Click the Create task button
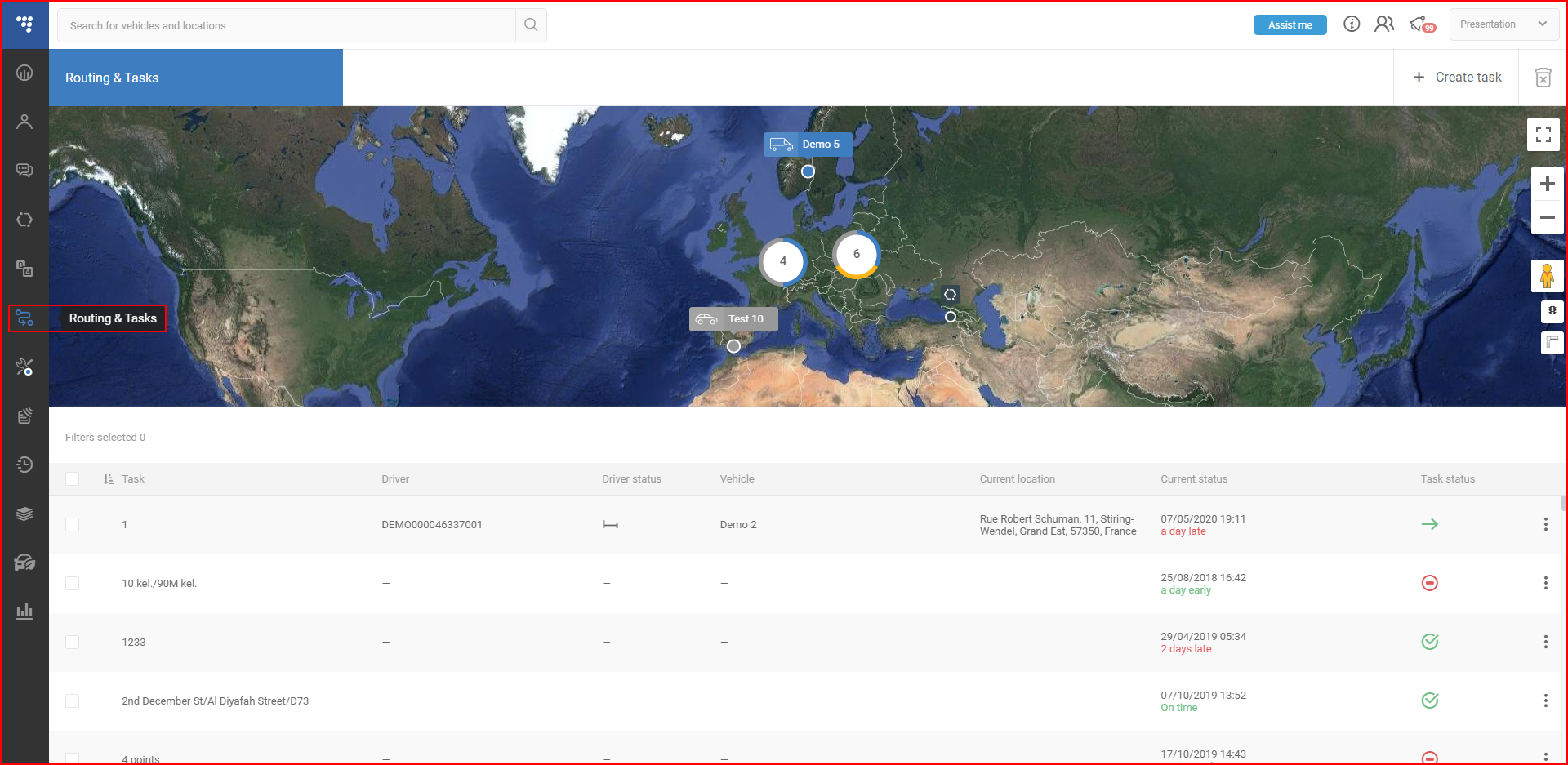The width and height of the screenshot is (1568, 765). point(1457,78)
